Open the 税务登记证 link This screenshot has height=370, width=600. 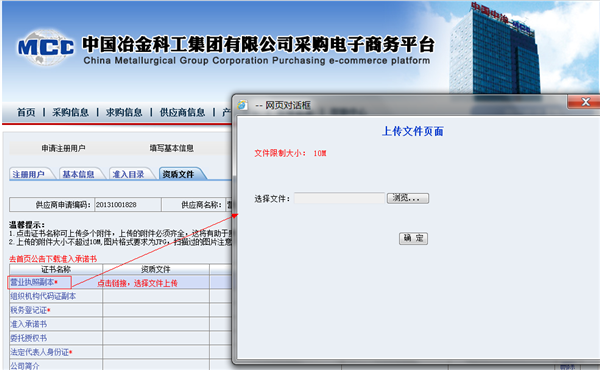pyautogui.click(x=29, y=310)
